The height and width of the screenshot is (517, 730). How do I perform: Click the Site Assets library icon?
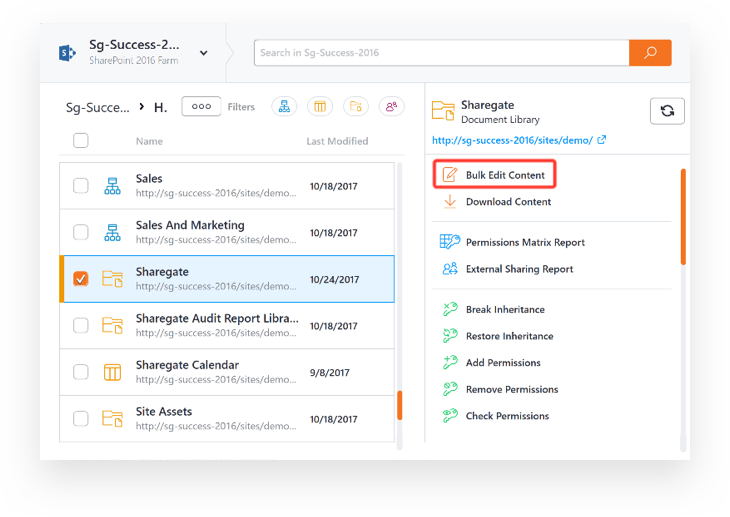click(x=112, y=418)
